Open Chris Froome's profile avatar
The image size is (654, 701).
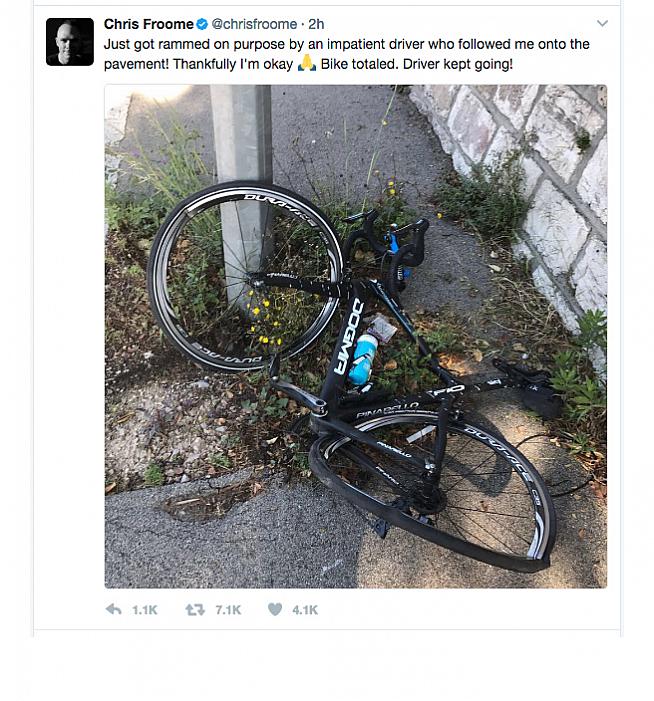70,42
